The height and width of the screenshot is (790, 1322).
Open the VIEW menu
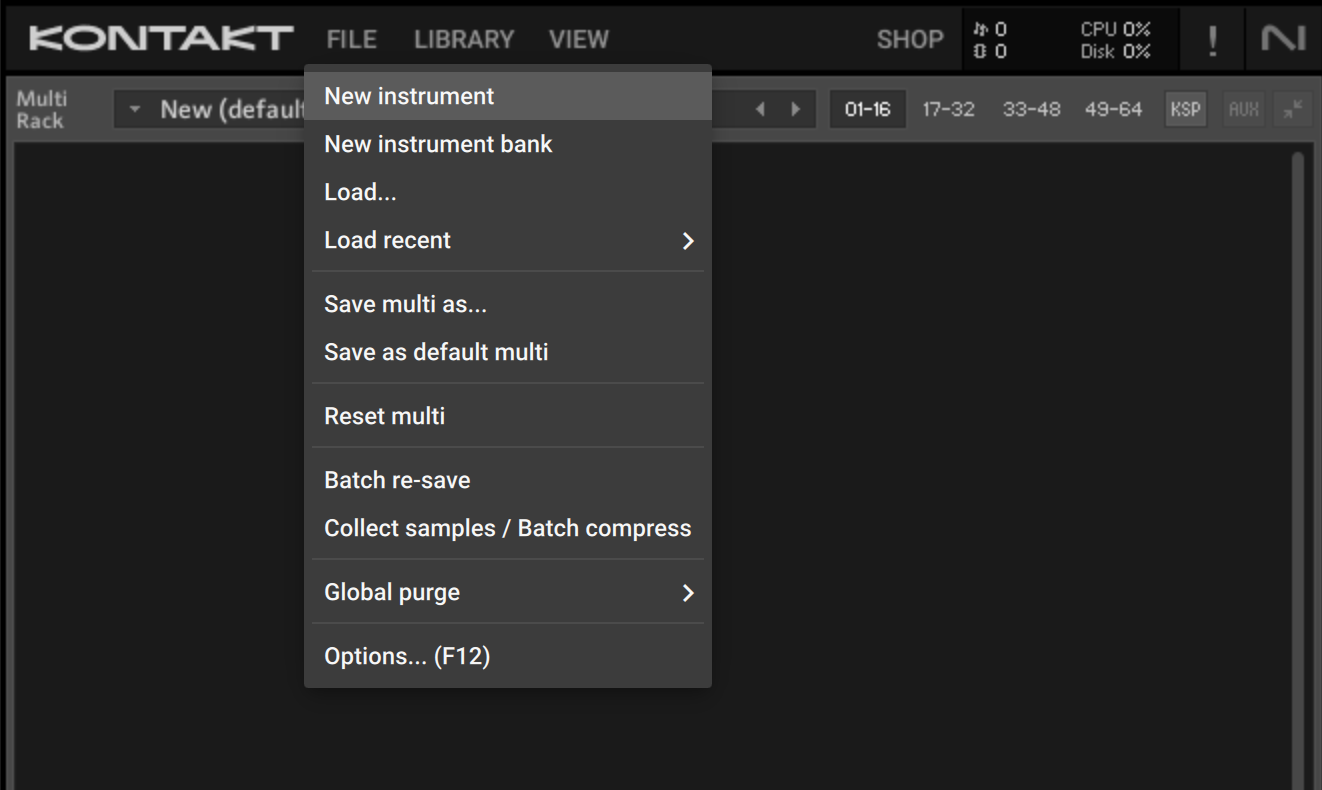coord(579,39)
